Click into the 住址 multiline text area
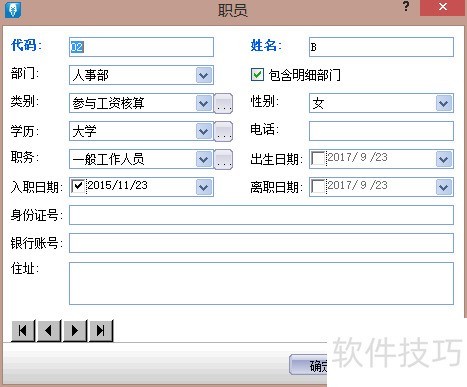This screenshot has width=467, height=387. (x=261, y=284)
